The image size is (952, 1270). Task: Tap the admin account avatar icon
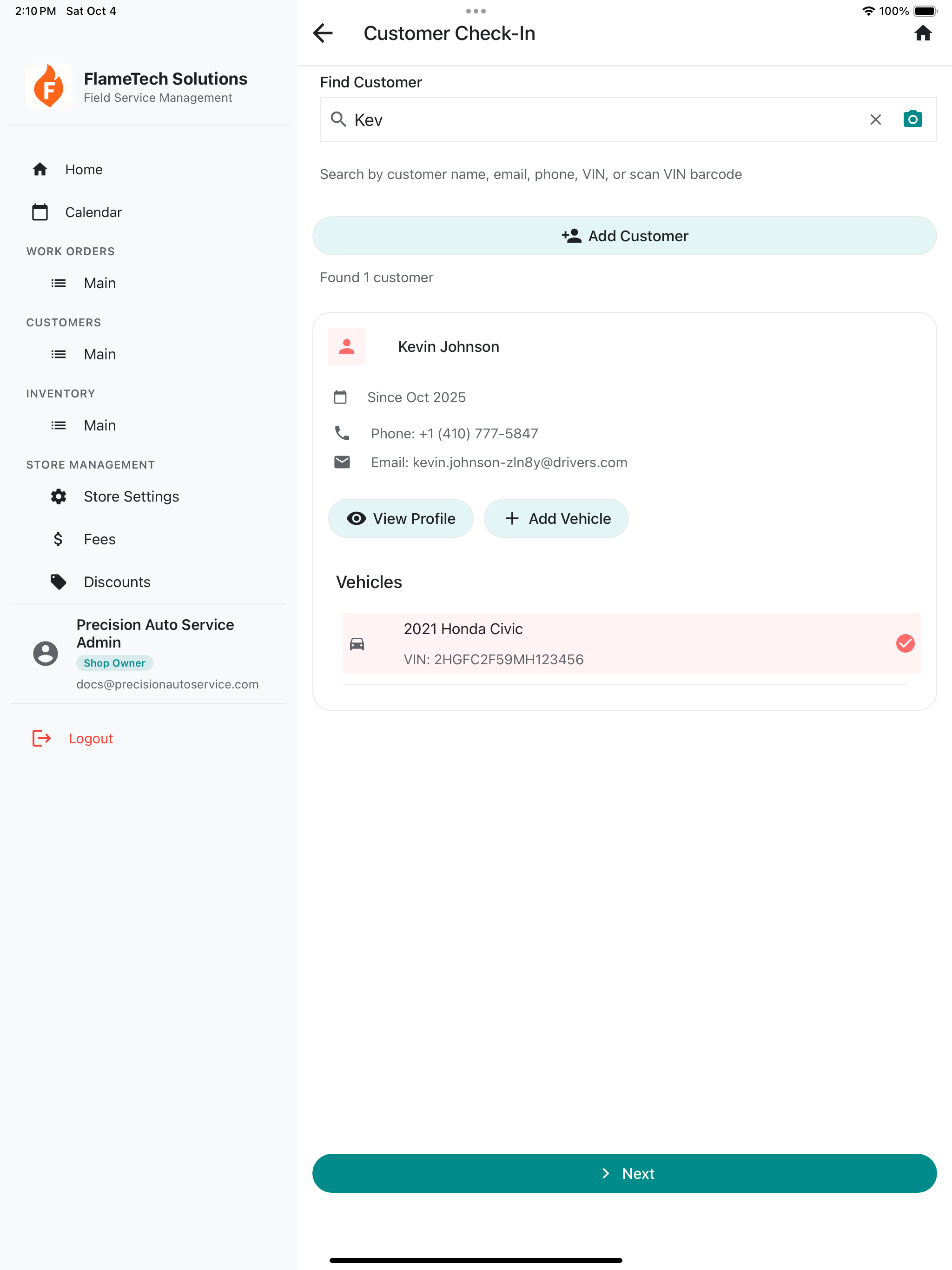(x=46, y=653)
